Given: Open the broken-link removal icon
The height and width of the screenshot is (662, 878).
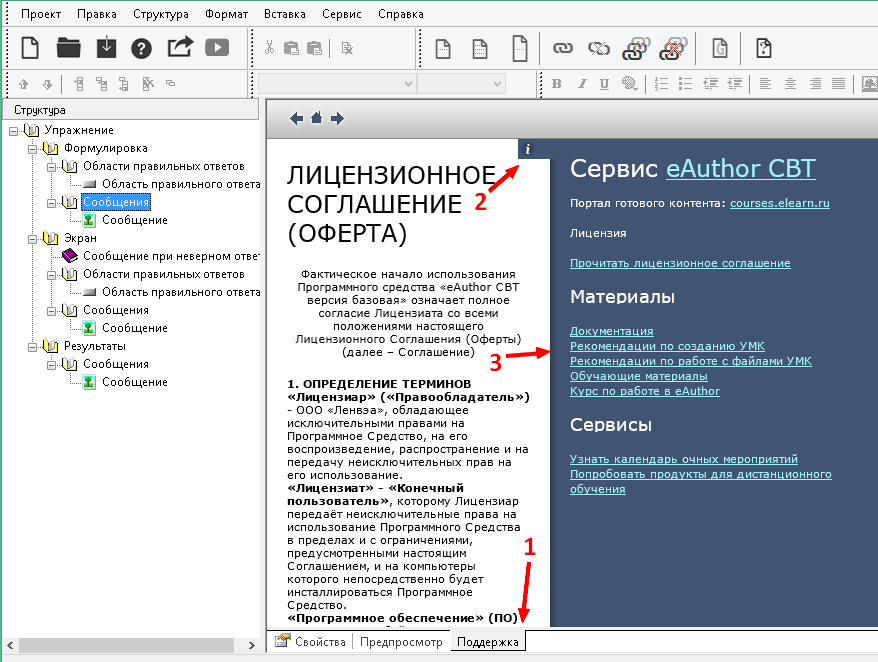Looking at the screenshot, I should coord(672,47).
